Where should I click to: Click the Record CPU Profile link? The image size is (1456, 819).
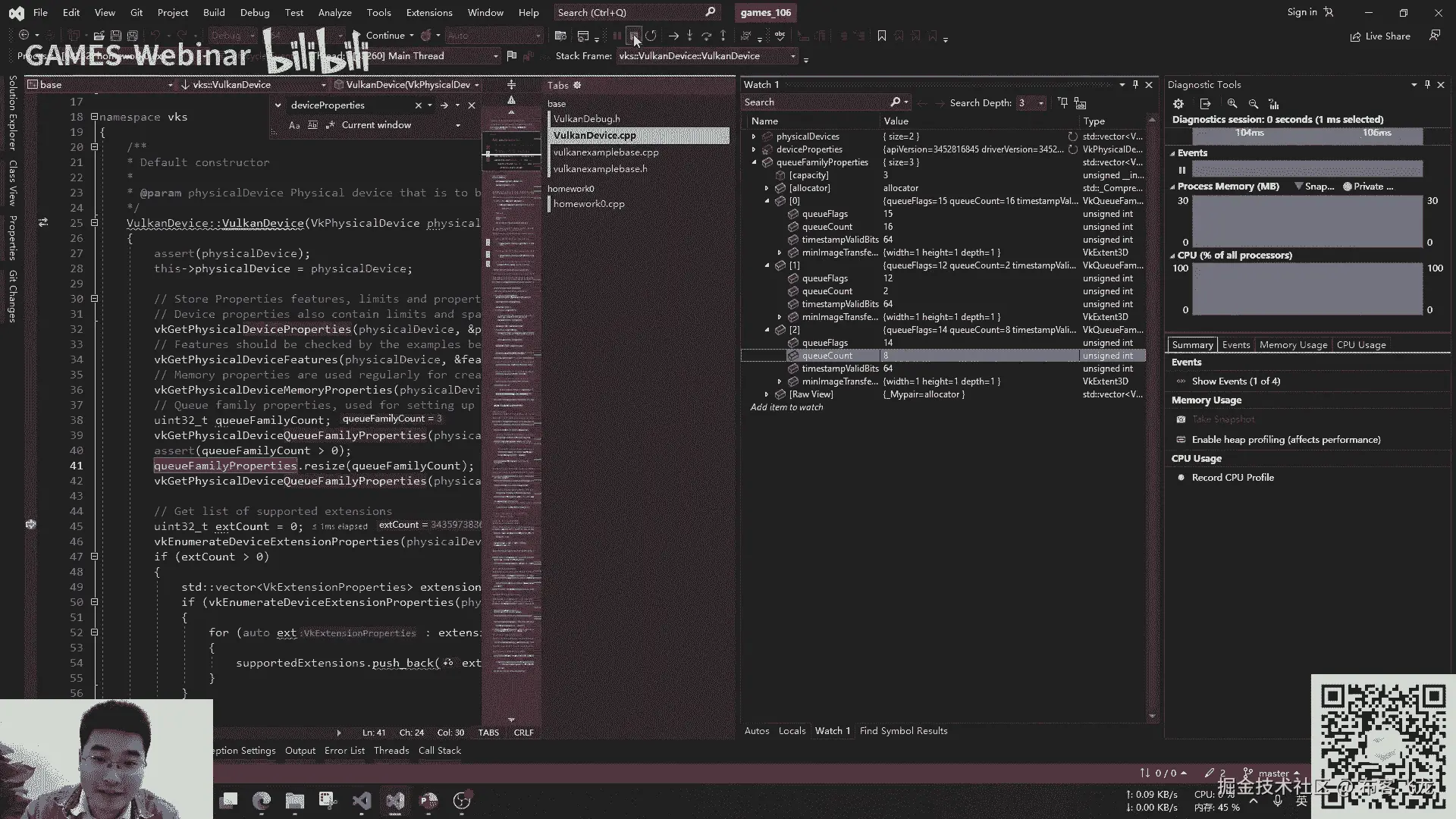tap(1232, 478)
